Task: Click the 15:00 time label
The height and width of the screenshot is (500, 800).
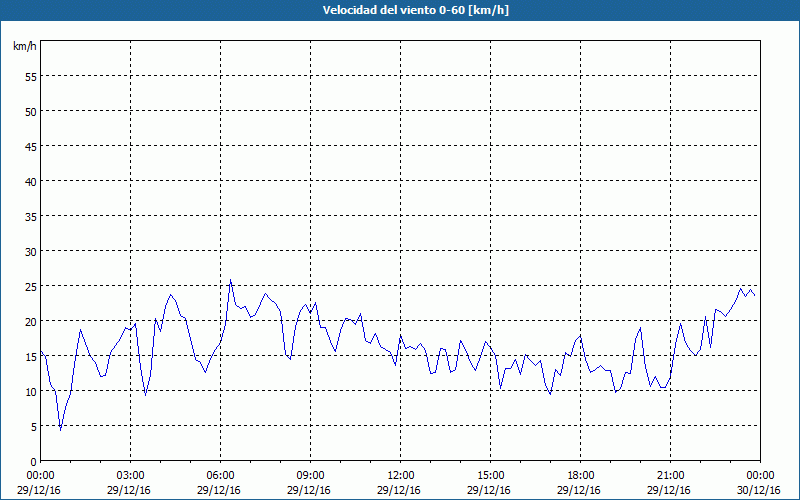Action: [490, 476]
